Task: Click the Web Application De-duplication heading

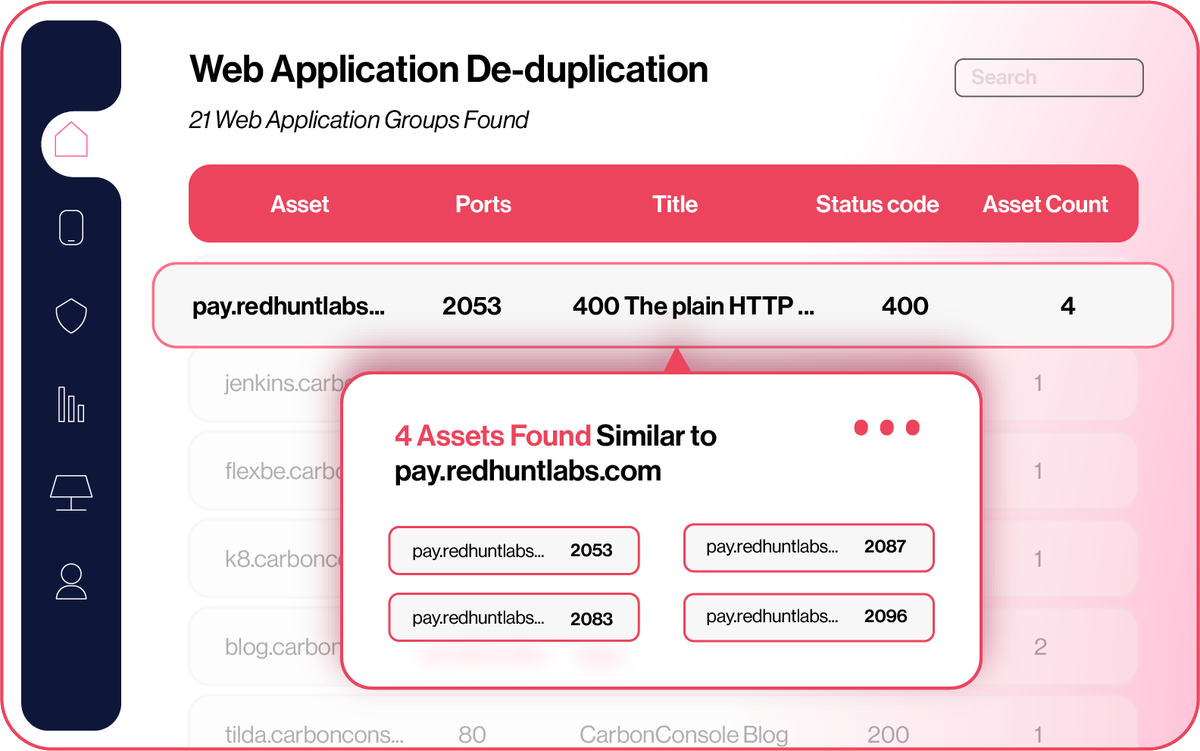Action: pyautogui.click(x=449, y=69)
